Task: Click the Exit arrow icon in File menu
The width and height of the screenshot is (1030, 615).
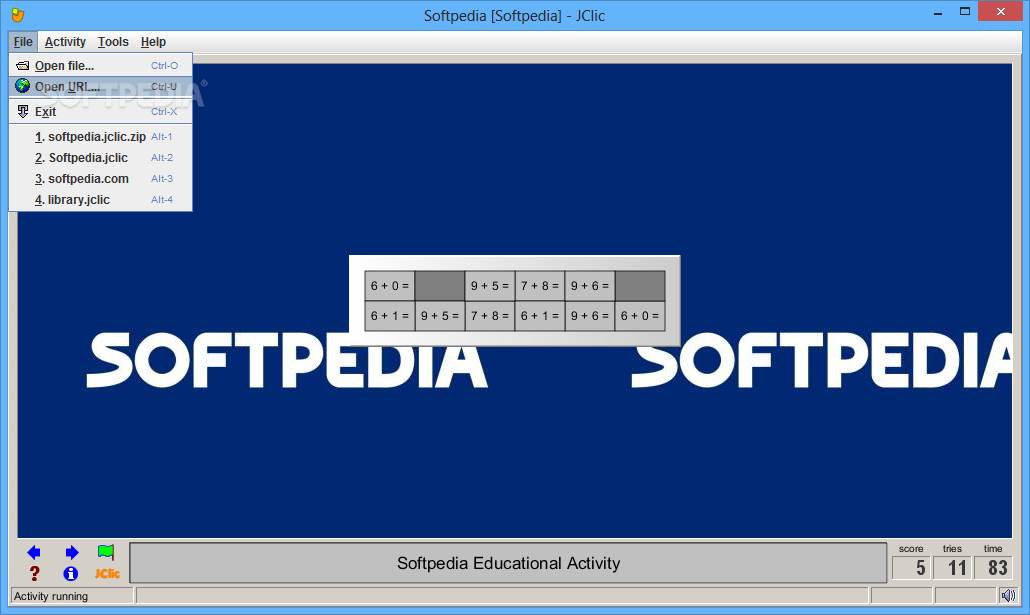Action: [22, 112]
